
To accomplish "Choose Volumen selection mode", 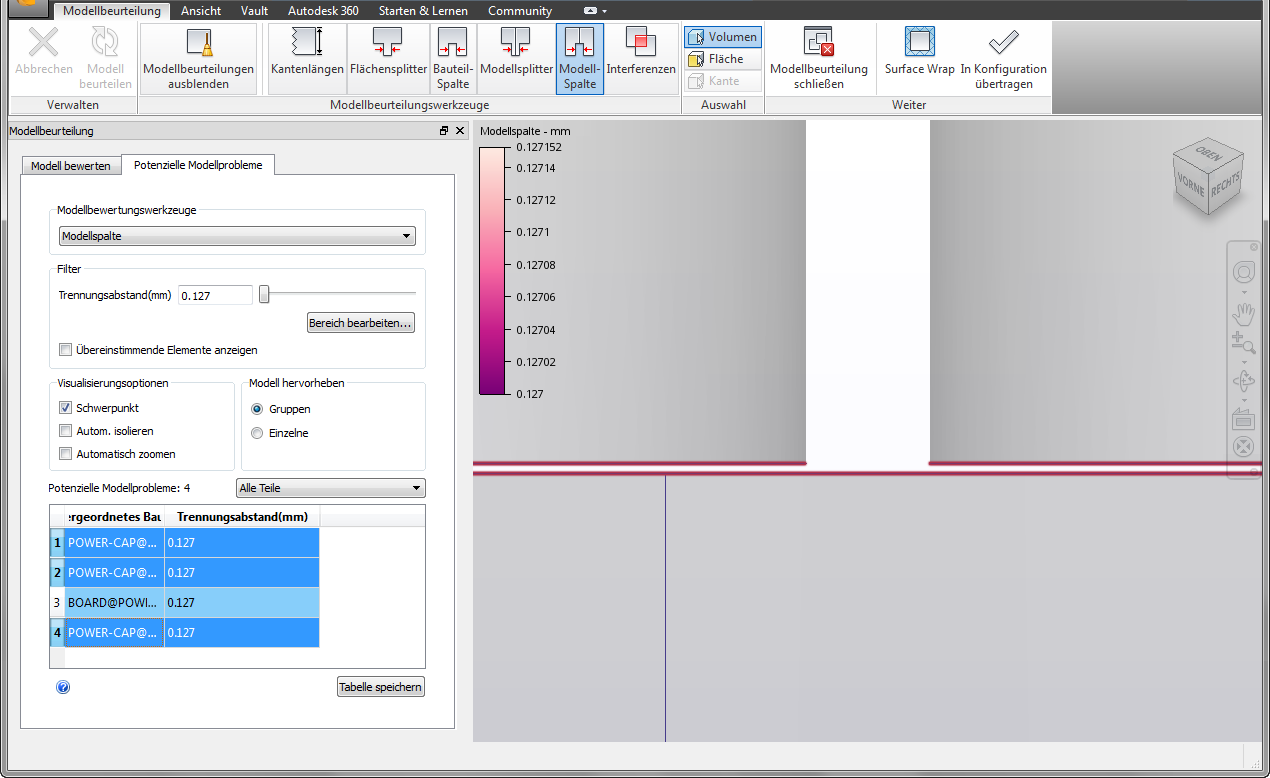I will click(723, 37).
